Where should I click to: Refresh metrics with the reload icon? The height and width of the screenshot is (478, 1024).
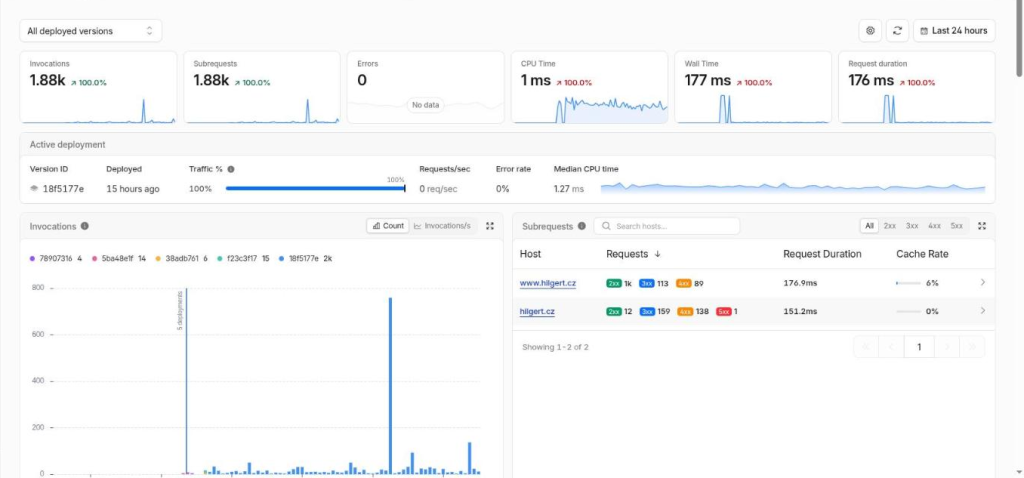(897, 31)
